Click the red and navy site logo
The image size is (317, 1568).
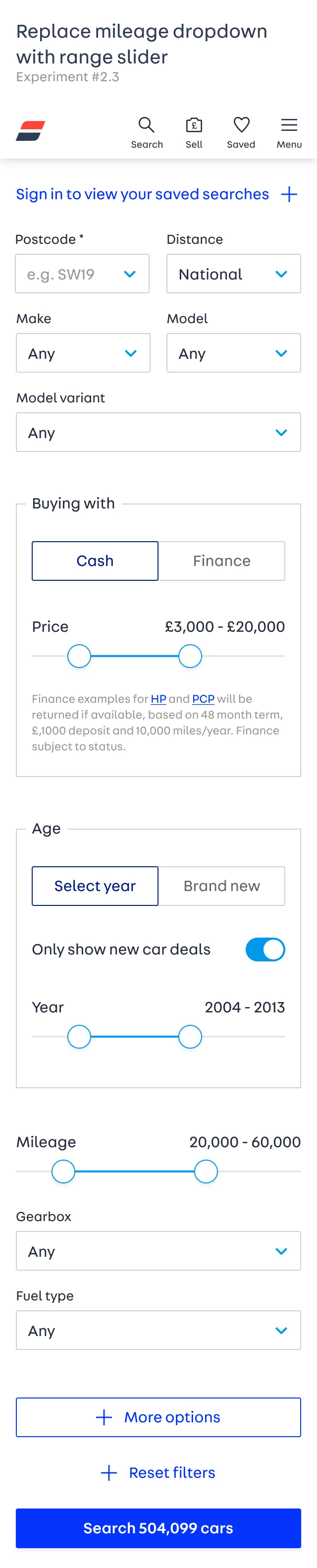point(30,131)
